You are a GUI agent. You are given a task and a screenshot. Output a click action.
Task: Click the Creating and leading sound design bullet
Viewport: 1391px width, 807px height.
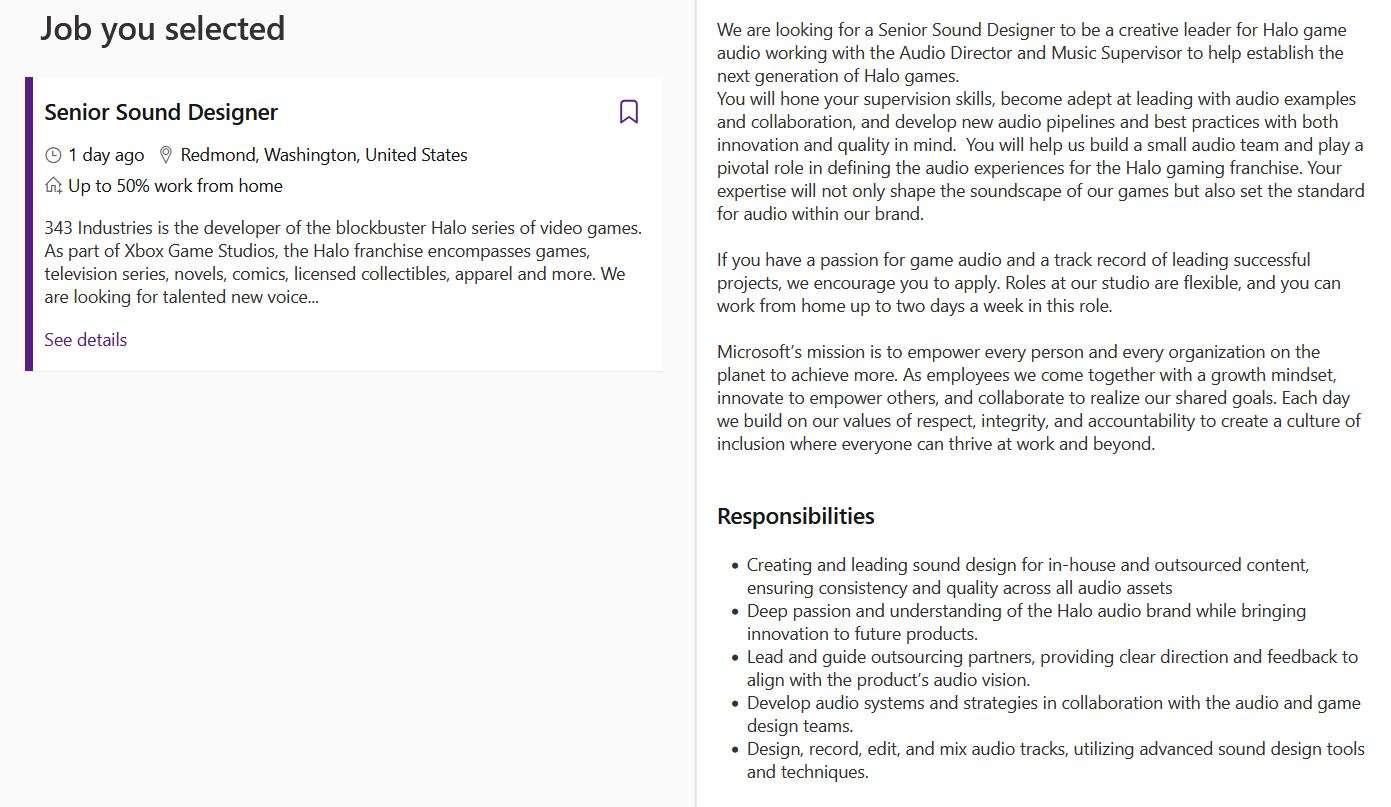[x=1028, y=576]
